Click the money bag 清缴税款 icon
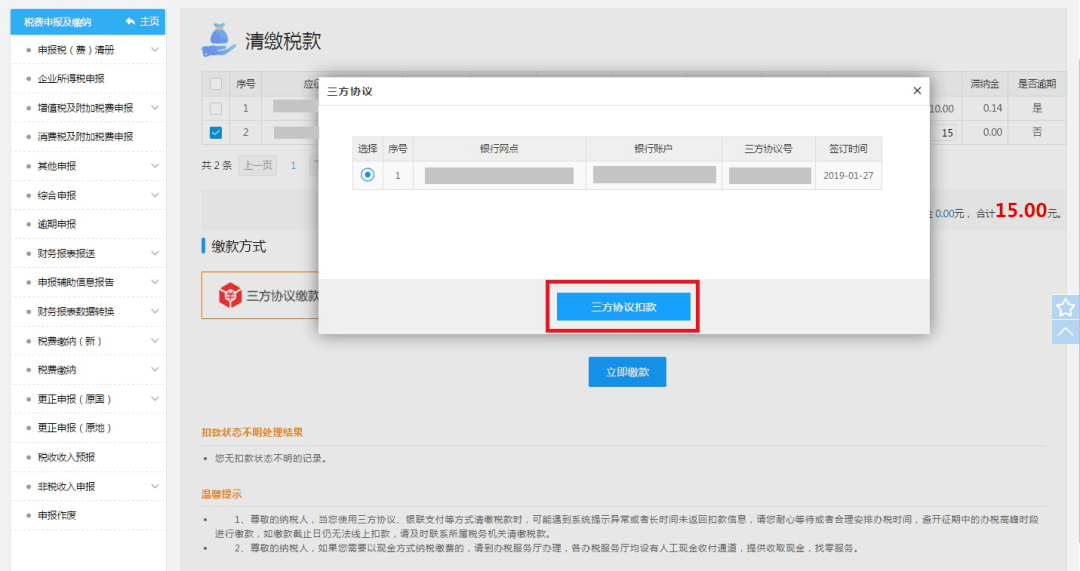The width and height of the screenshot is (1080, 571). pos(218,41)
